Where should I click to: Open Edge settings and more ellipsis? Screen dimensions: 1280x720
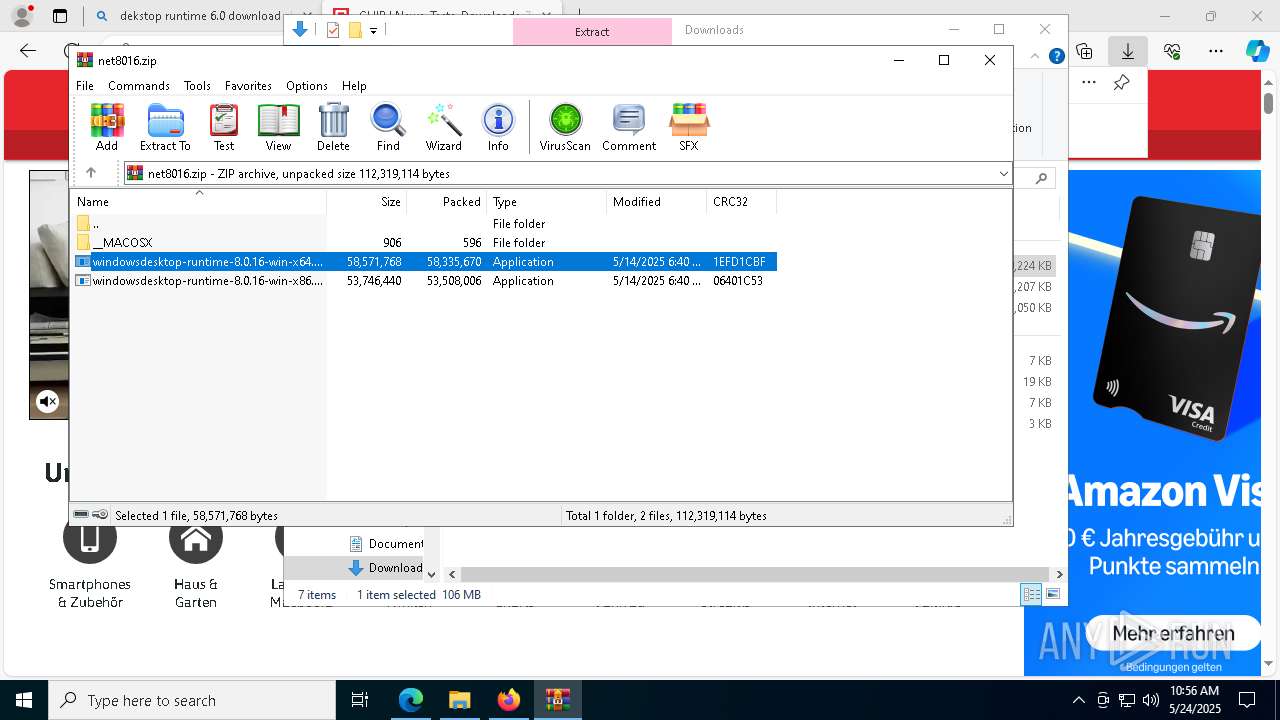click(1216, 51)
